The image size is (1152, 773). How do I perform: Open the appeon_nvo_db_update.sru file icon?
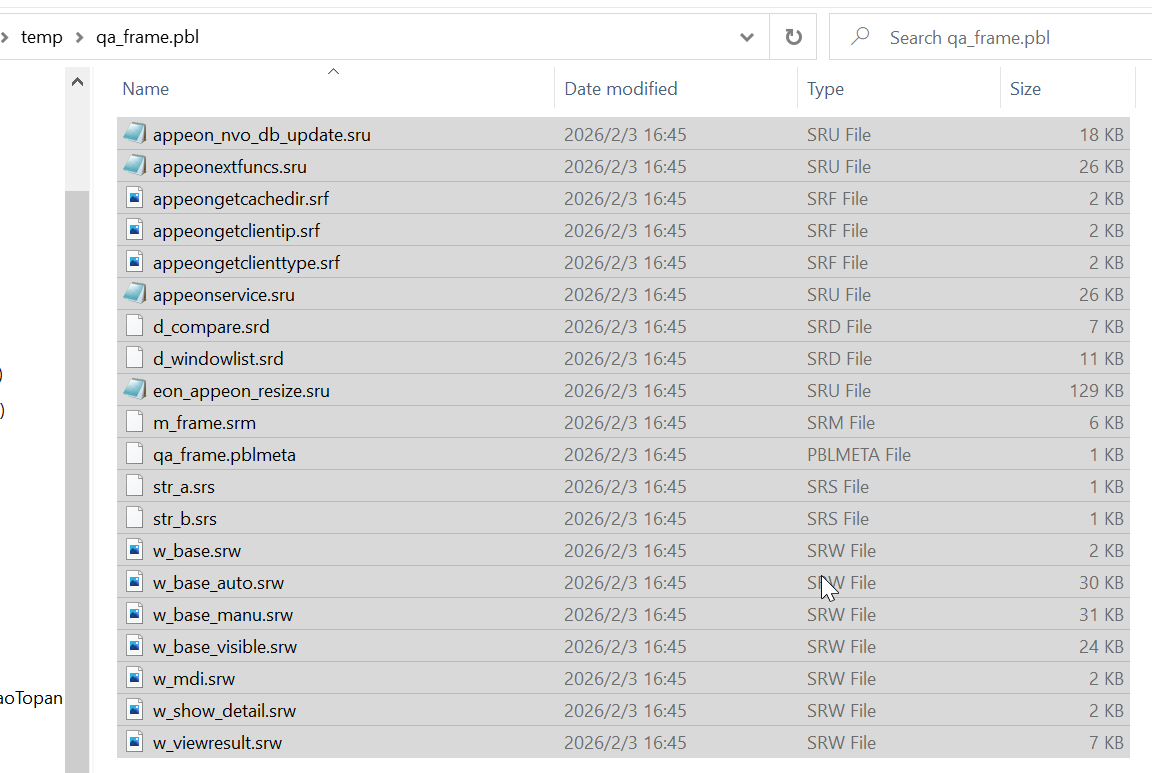point(134,134)
